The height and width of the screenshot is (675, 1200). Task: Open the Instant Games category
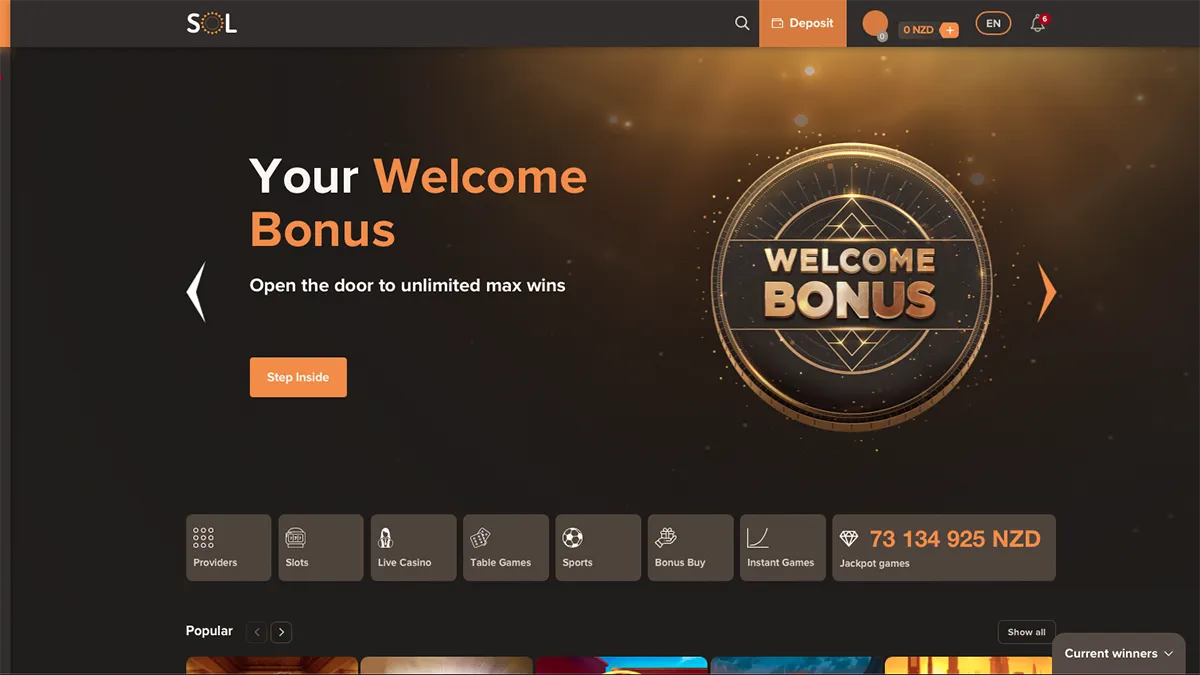[783, 547]
